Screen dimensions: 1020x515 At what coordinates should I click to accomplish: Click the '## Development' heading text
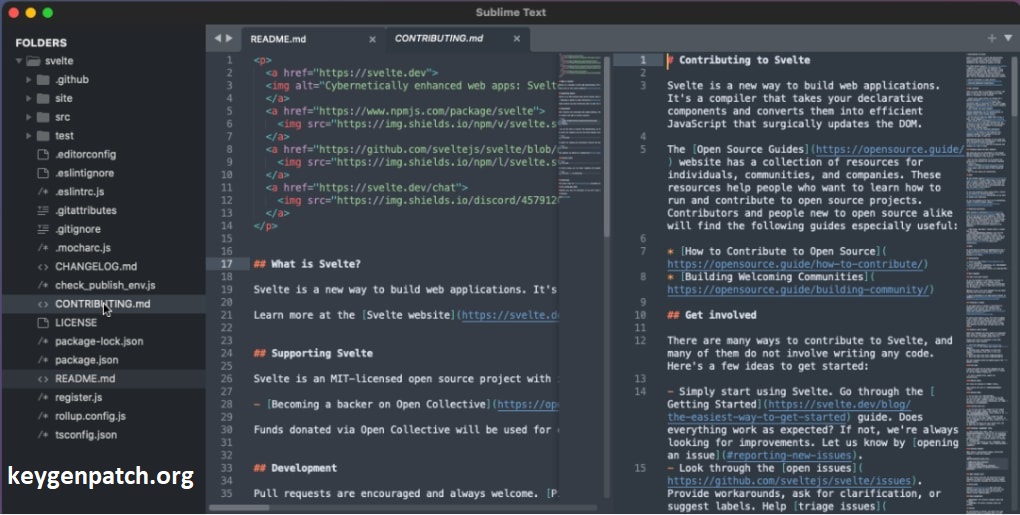pyautogui.click(x=295, y=468)
